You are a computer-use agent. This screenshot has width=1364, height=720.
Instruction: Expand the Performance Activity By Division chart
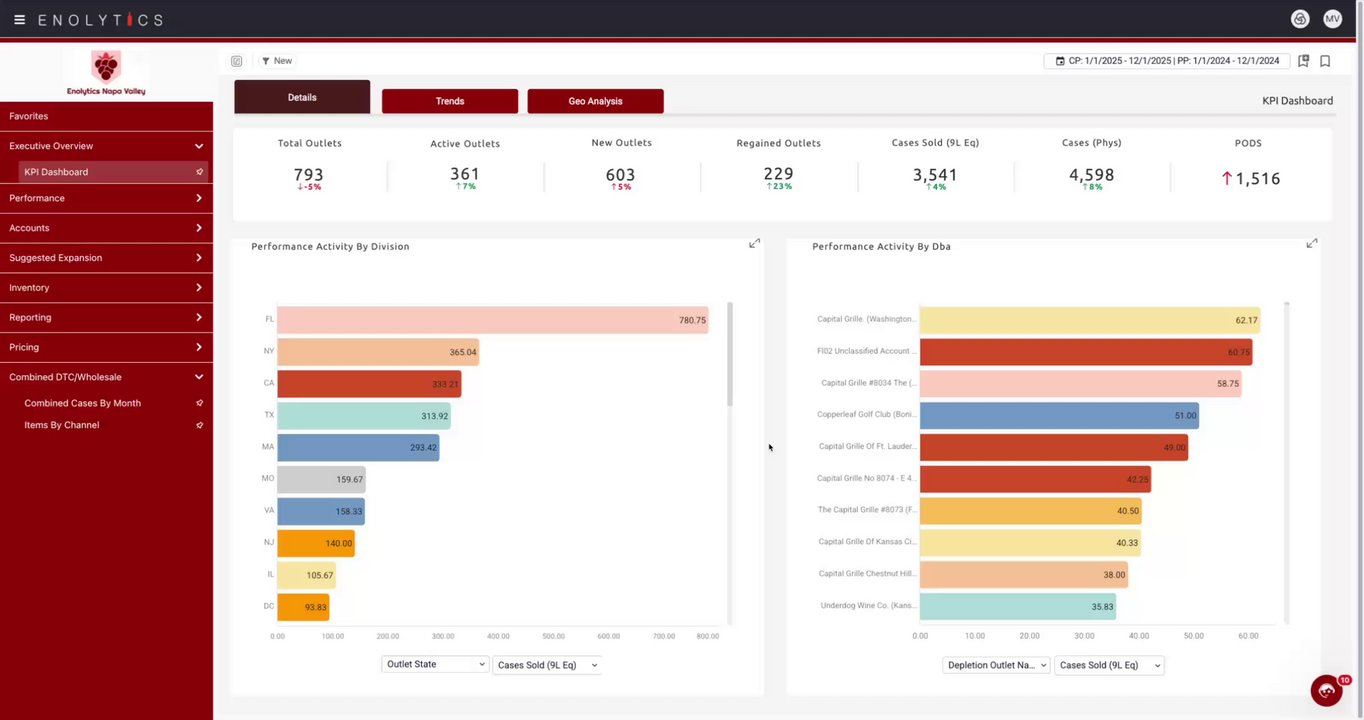coord(755,243)
